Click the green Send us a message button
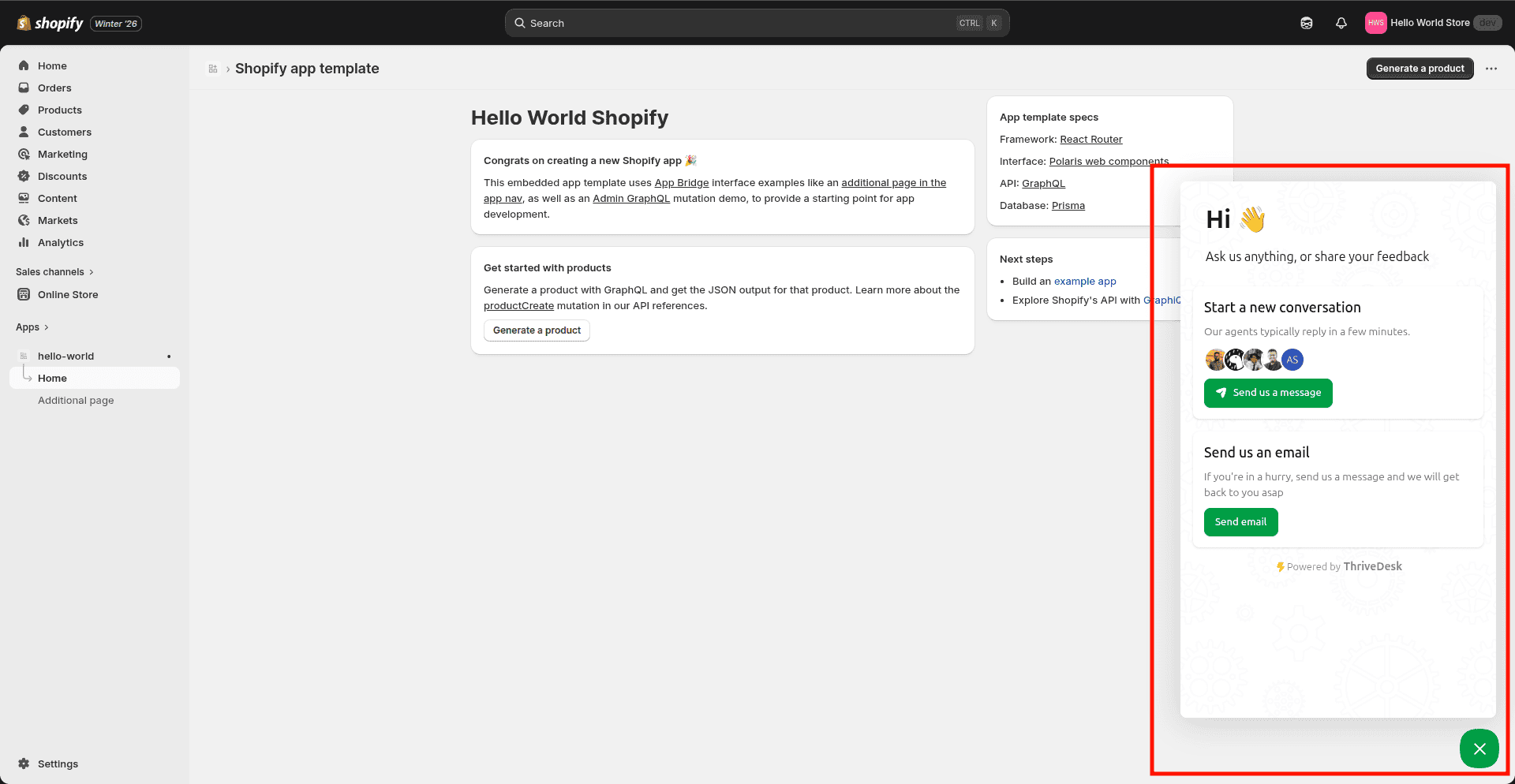 pyautogui.click(x=1267, y=393)
